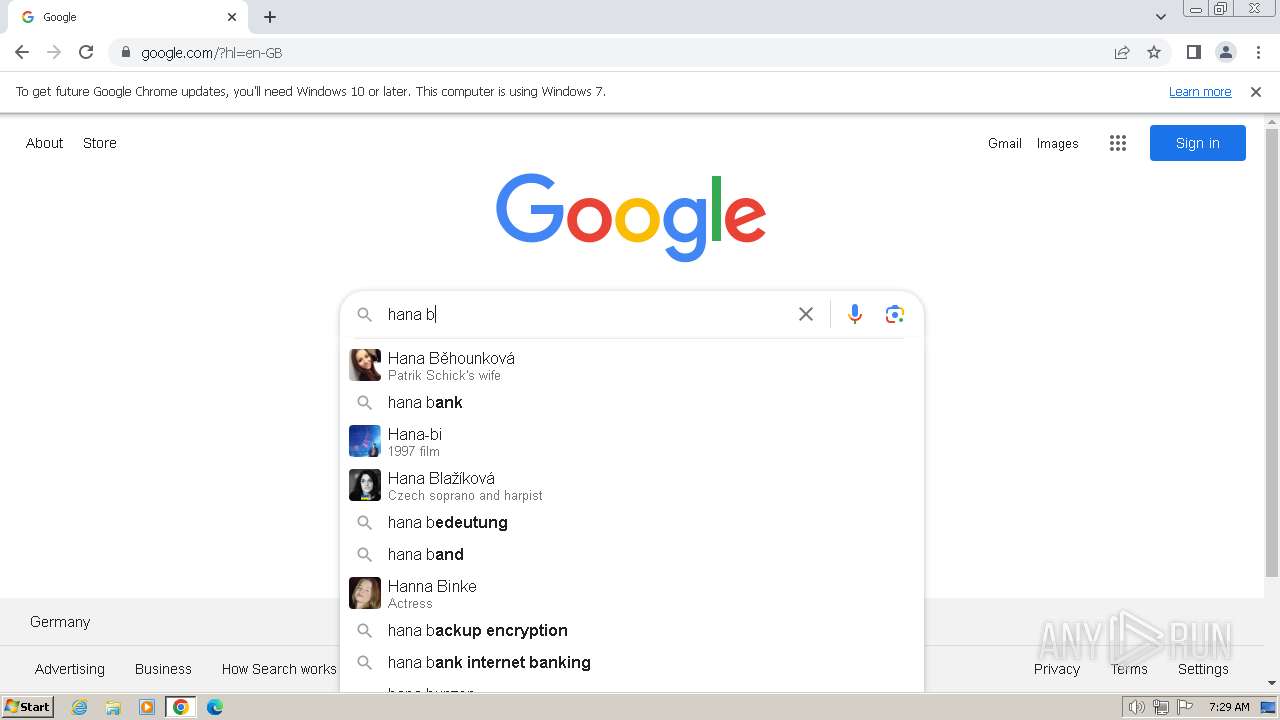Start voice search with microphone

(855, 314)
